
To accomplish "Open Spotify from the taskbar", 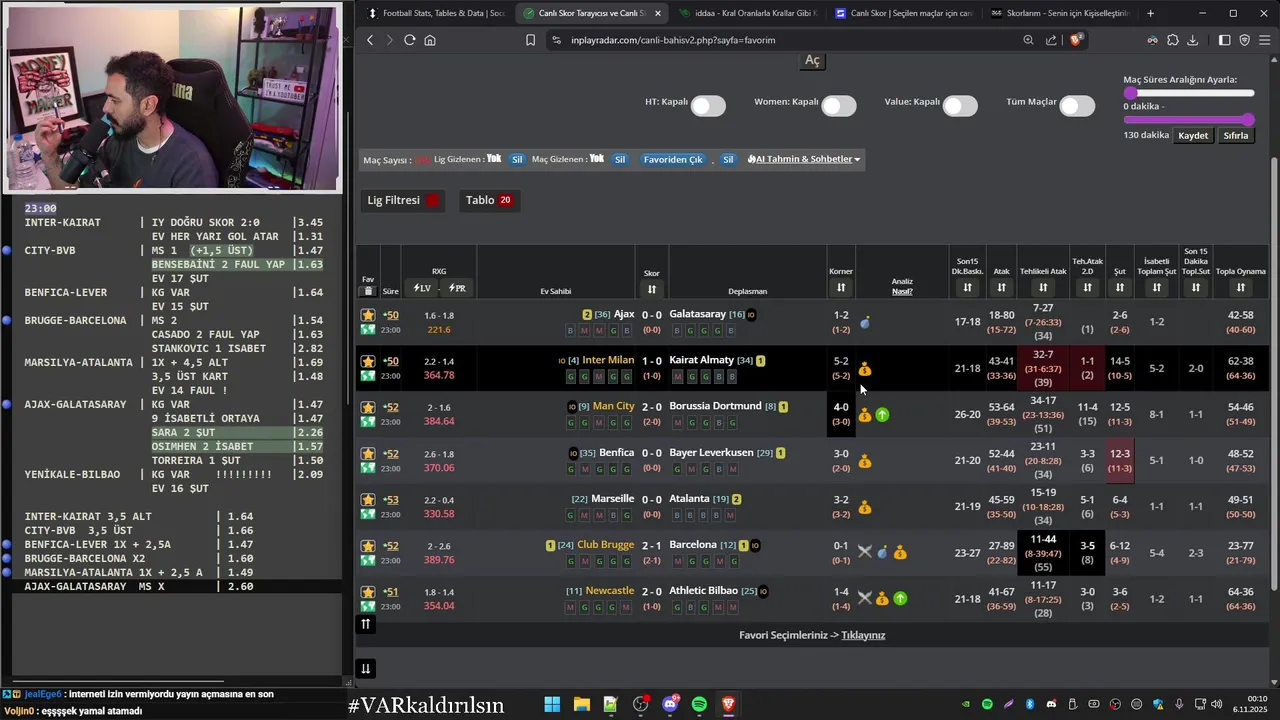I will click(699, 705).
